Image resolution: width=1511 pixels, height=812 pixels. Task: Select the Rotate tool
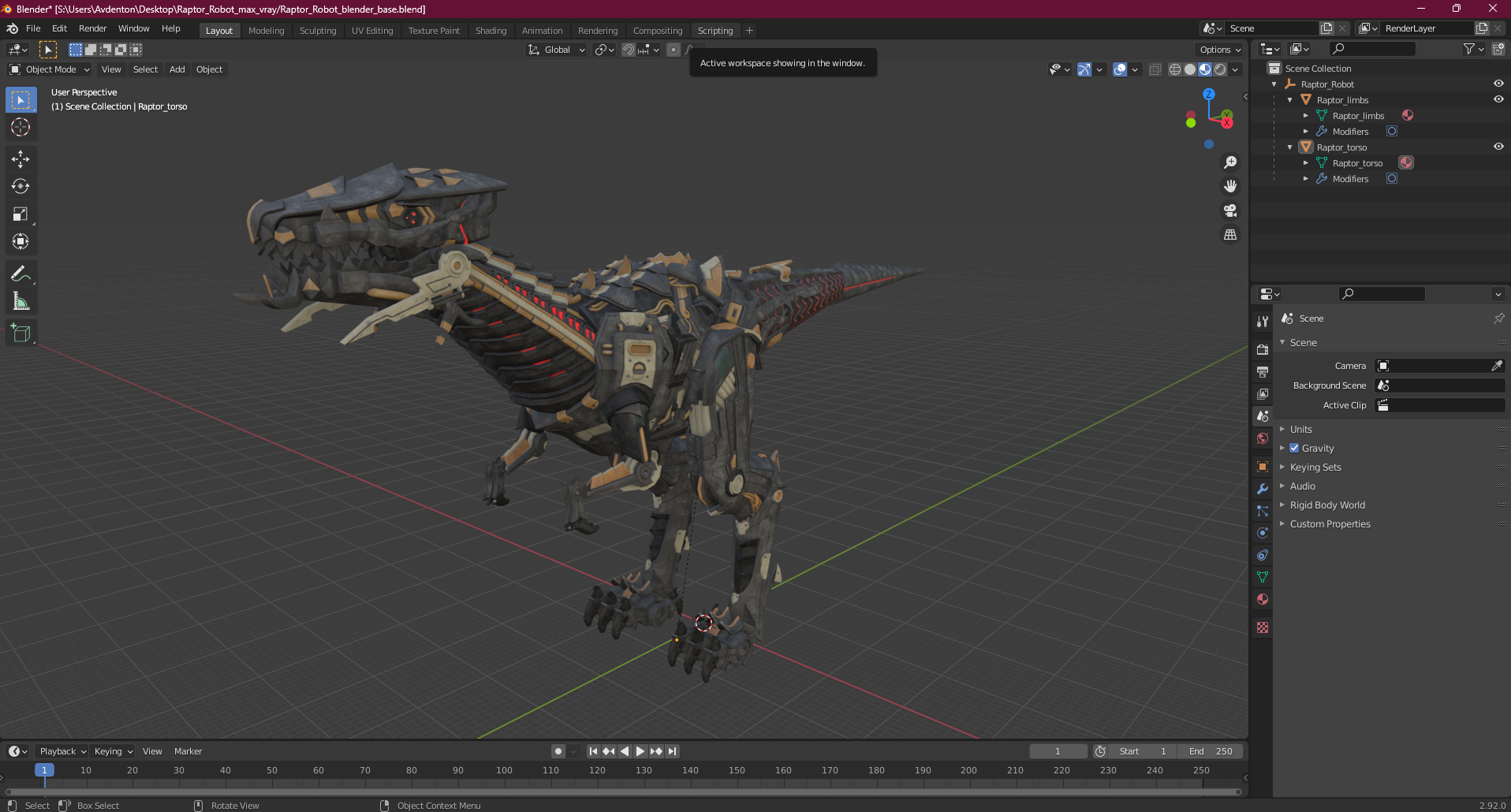[x=21, y=187]
